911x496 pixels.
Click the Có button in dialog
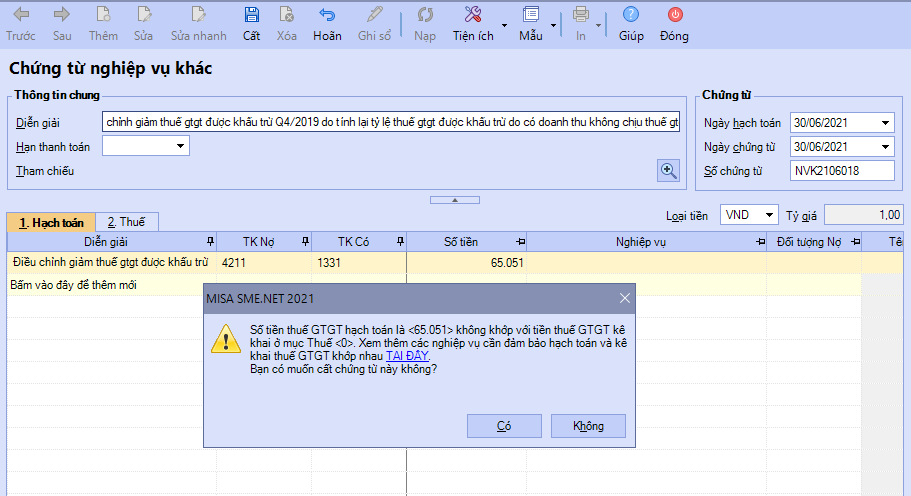click(x=504, y=426)
